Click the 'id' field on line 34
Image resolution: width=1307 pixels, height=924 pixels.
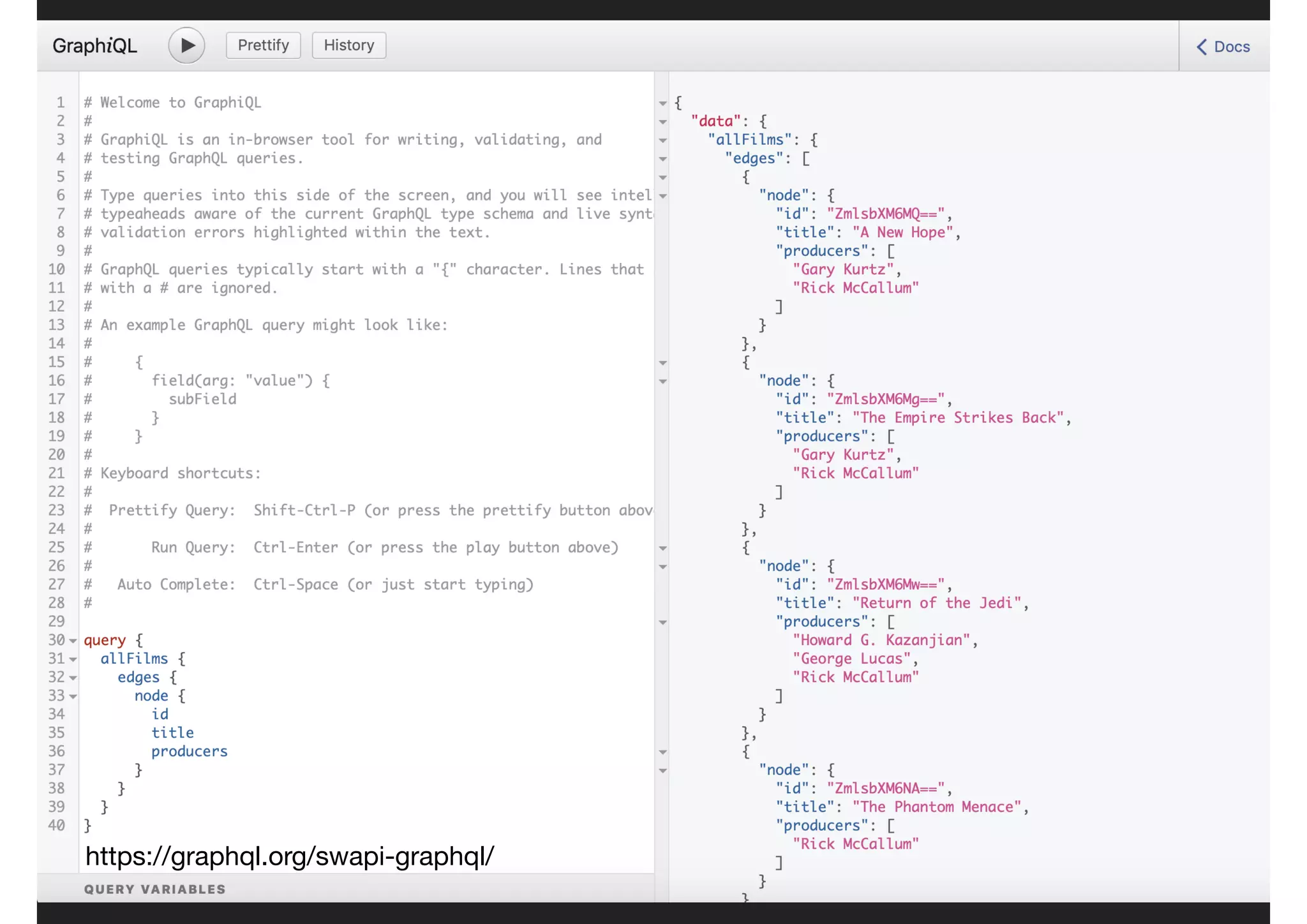point(160,714)
